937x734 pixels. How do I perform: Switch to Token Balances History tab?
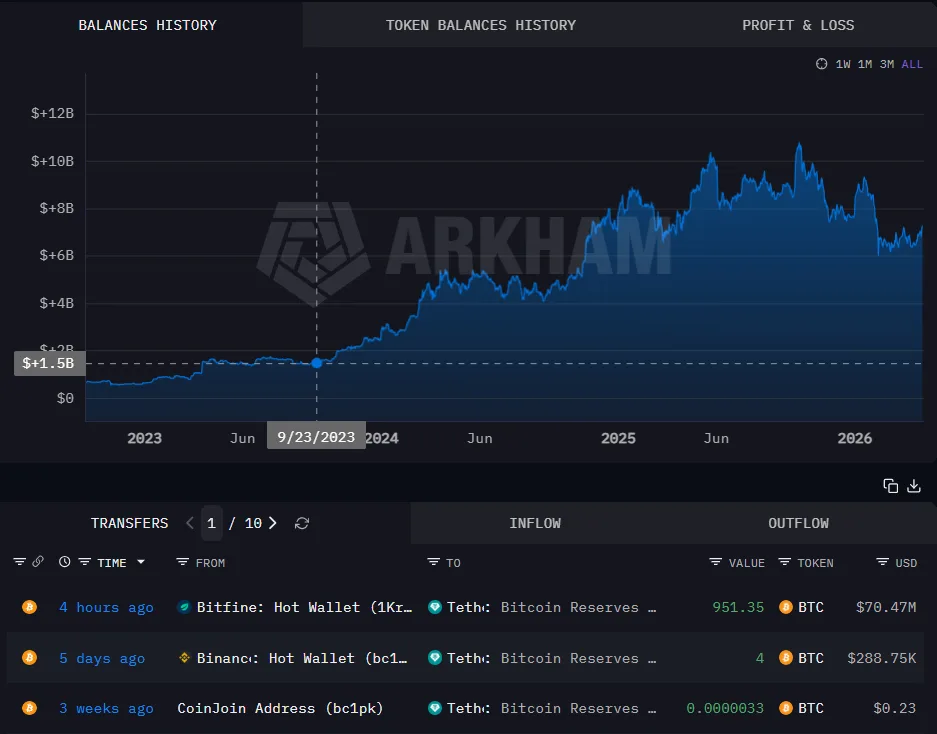point(481,25)
